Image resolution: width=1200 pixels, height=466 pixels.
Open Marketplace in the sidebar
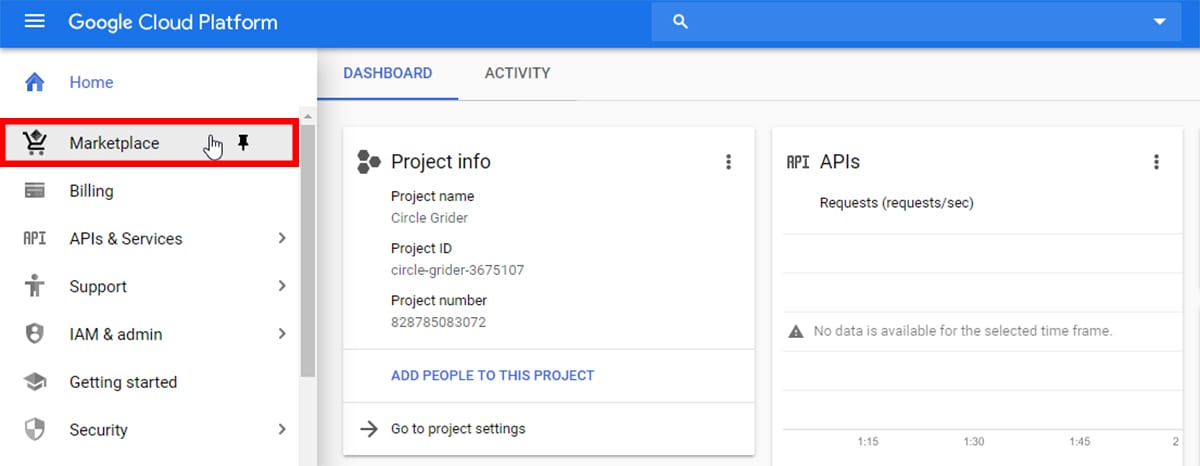click(x=114, y=143)
